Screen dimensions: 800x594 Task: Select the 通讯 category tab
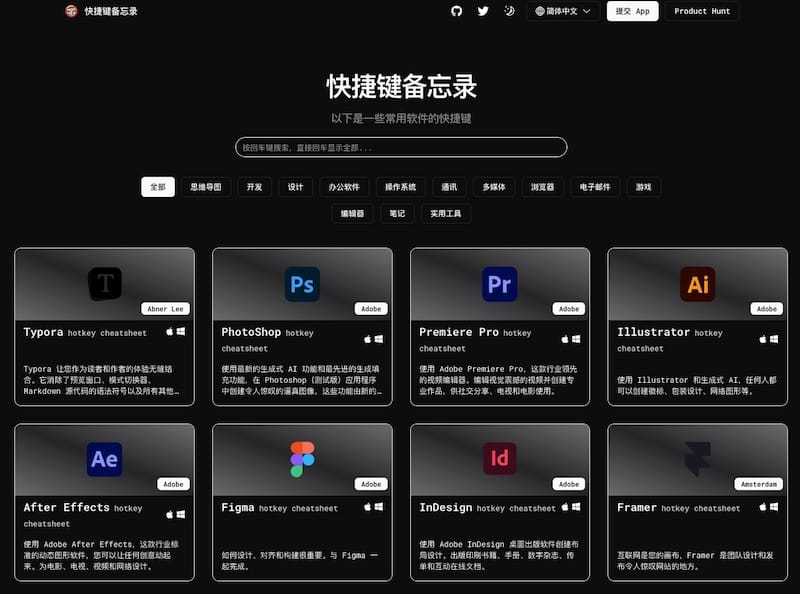[x=449, y=187]
